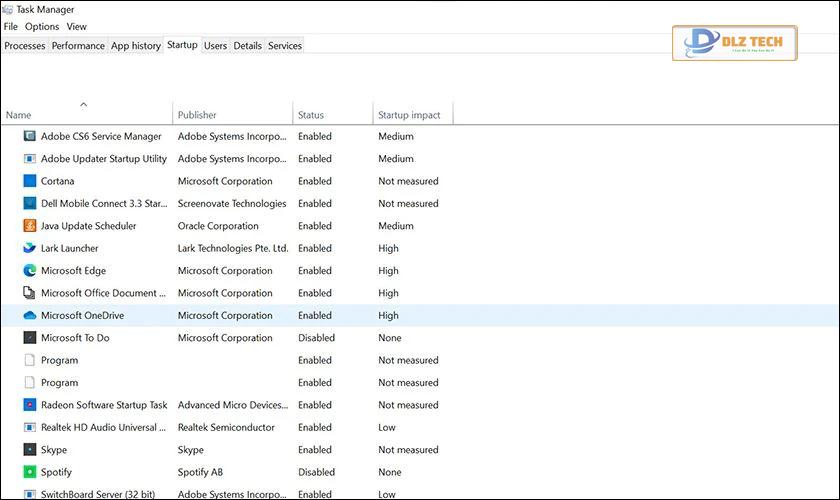Screen dimensions: 840x500
Task: Click the Microsoft Office Document icon
Action: click(29, 293)
